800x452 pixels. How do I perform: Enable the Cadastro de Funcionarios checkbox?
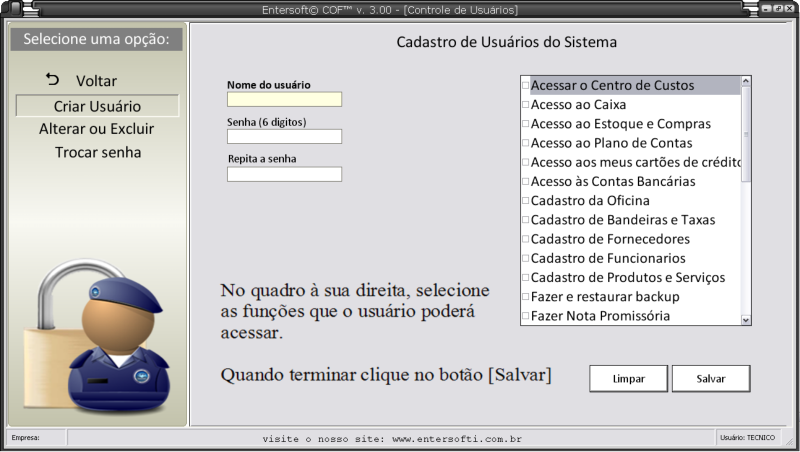pyautogui.click(x=526, y=258)
